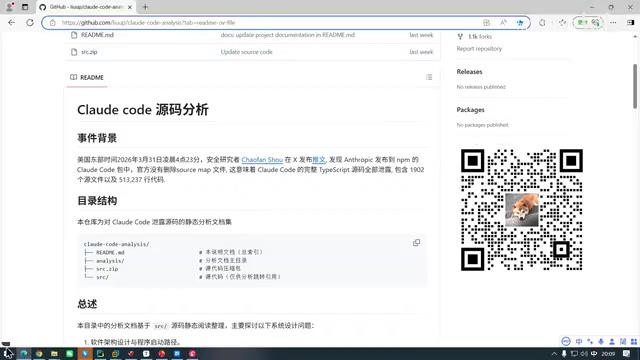Click the 总述 heading

point(87,304)
